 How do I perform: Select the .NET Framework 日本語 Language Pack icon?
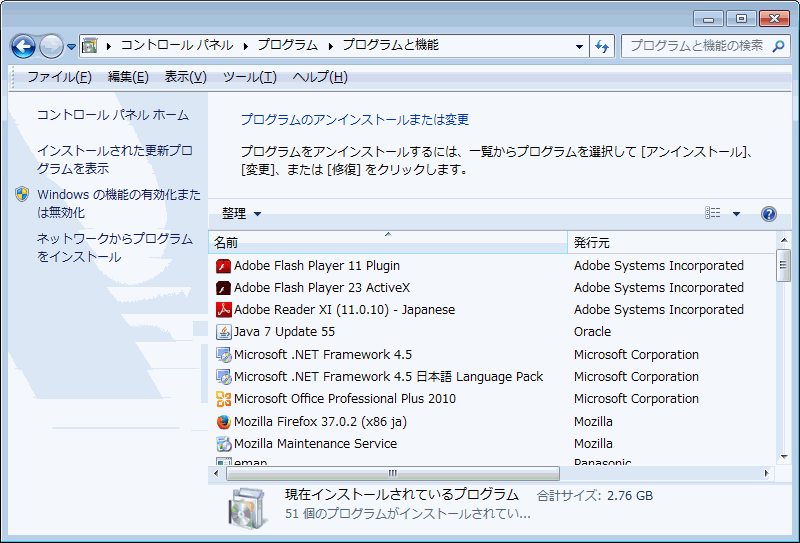coord(223,377)
